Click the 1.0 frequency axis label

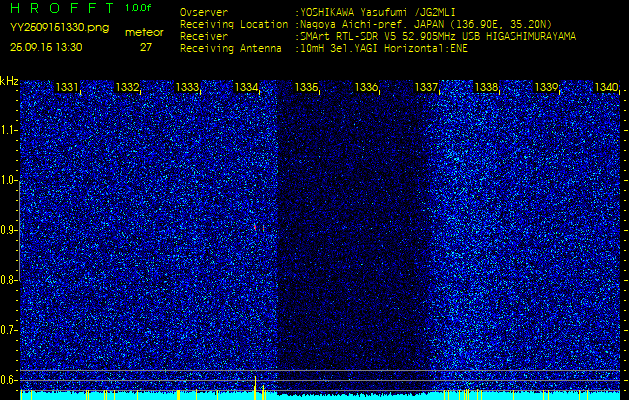click(8, 181)
